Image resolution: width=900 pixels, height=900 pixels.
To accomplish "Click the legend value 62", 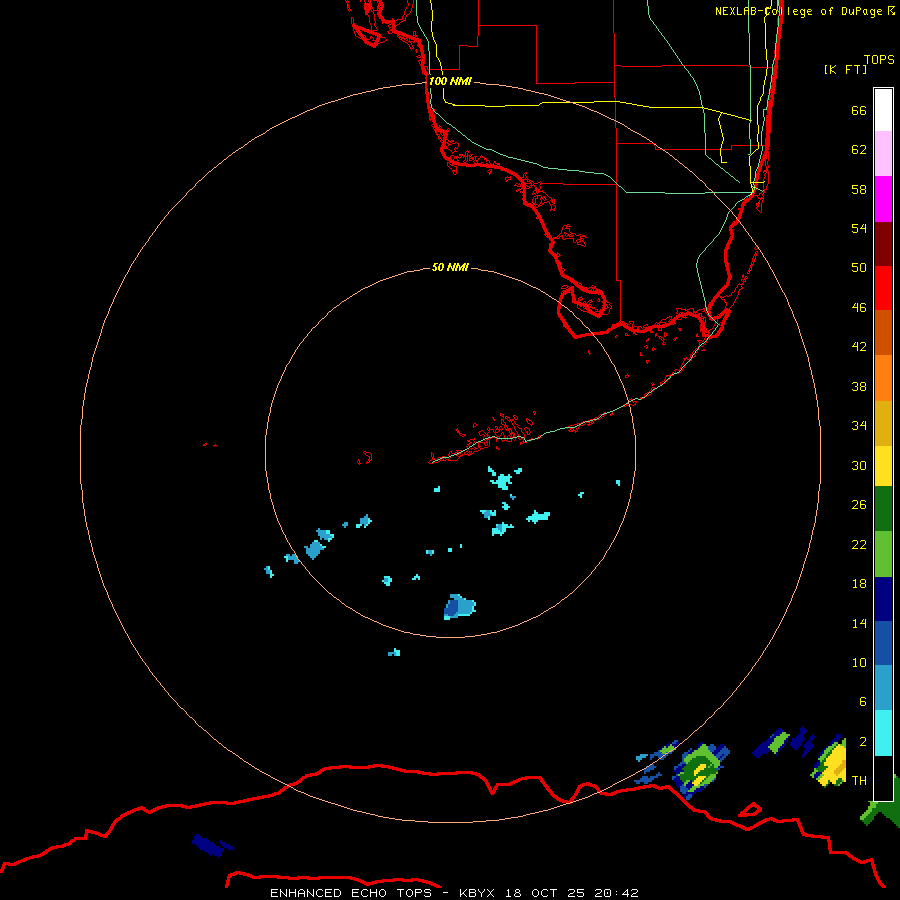I will point(859,149).
